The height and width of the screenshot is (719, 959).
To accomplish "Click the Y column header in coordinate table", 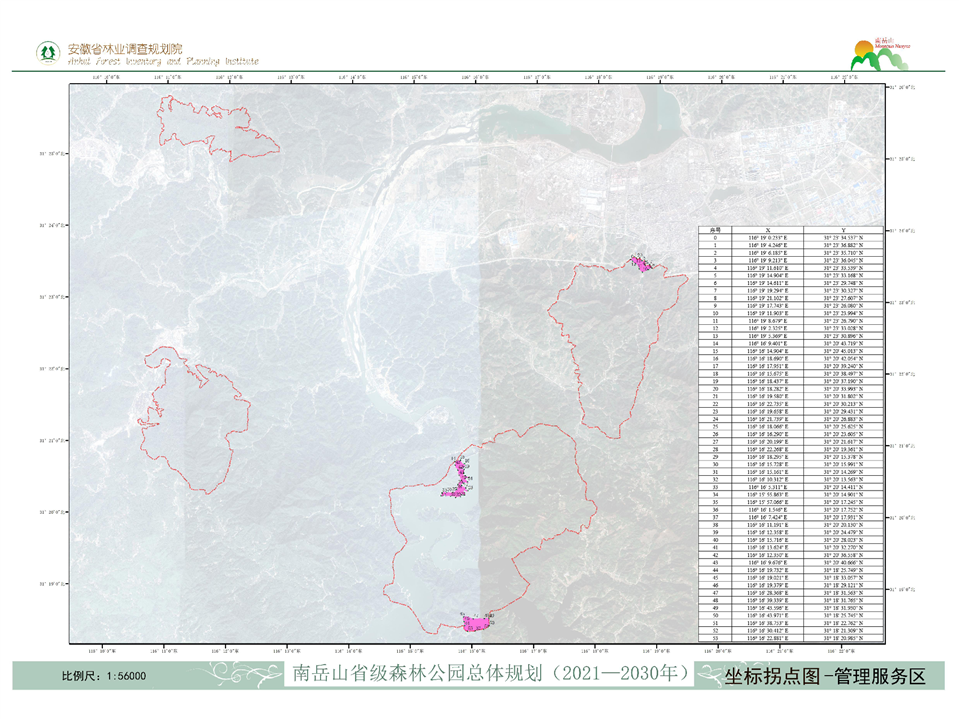I will (844, 230).
